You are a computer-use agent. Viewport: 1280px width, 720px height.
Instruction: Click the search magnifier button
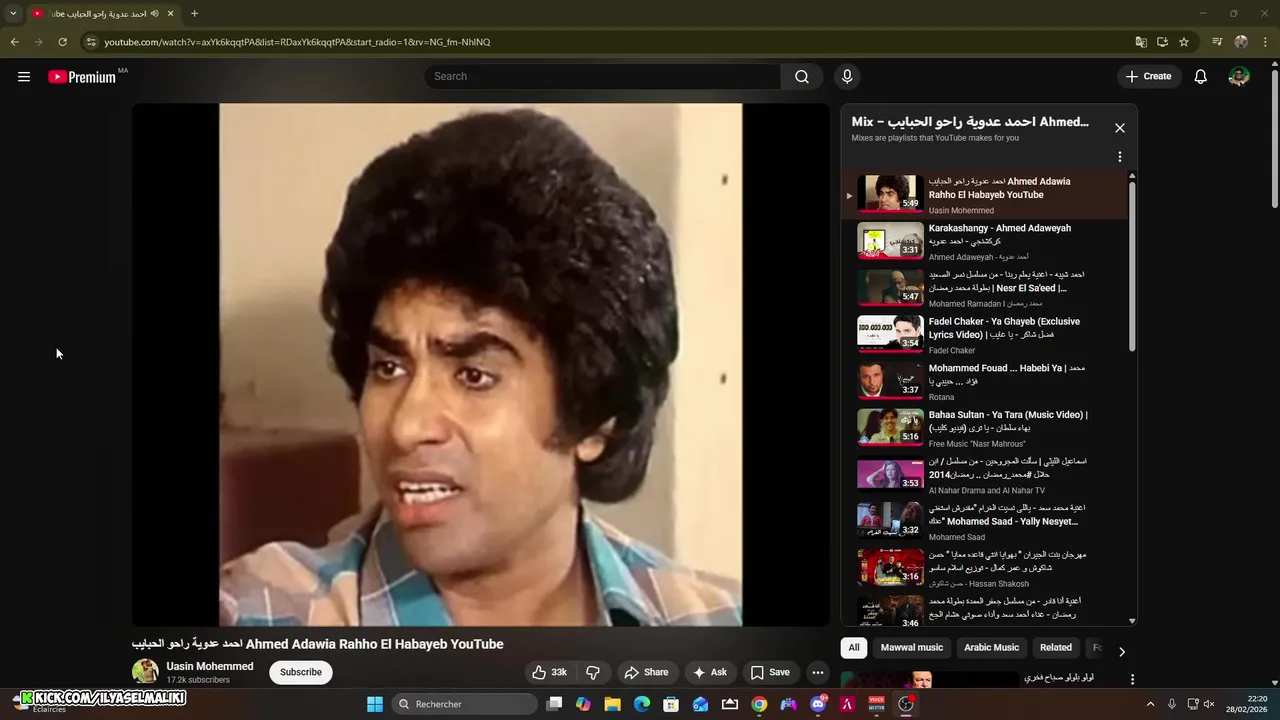tap(802, 76)
